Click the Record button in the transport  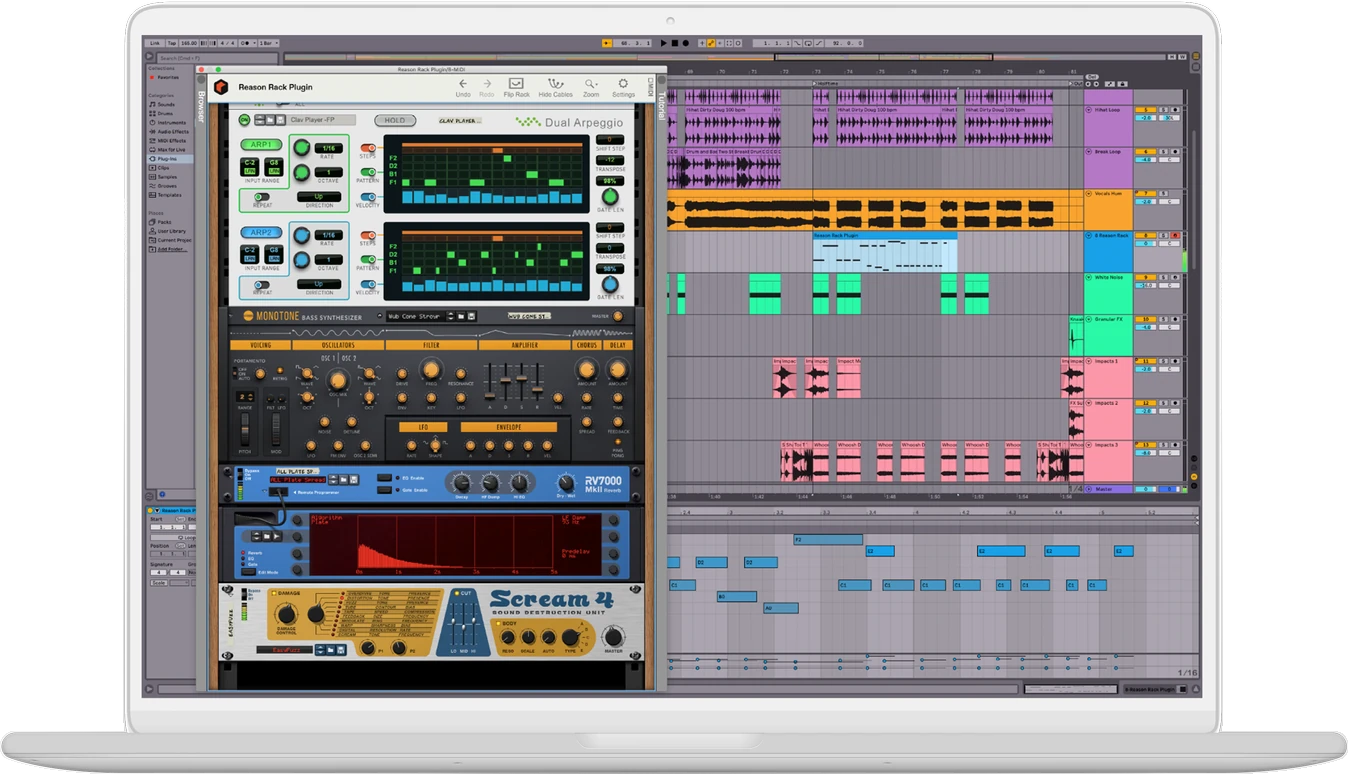[685, 43]
